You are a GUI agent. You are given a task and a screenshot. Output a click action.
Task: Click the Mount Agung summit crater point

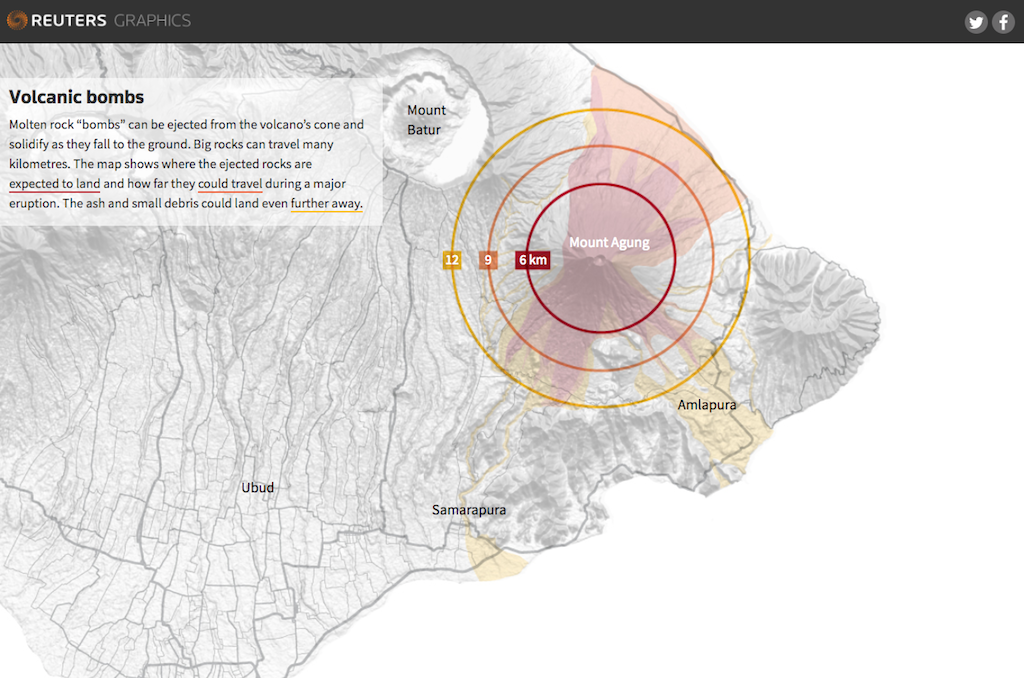tap(600, 262)
